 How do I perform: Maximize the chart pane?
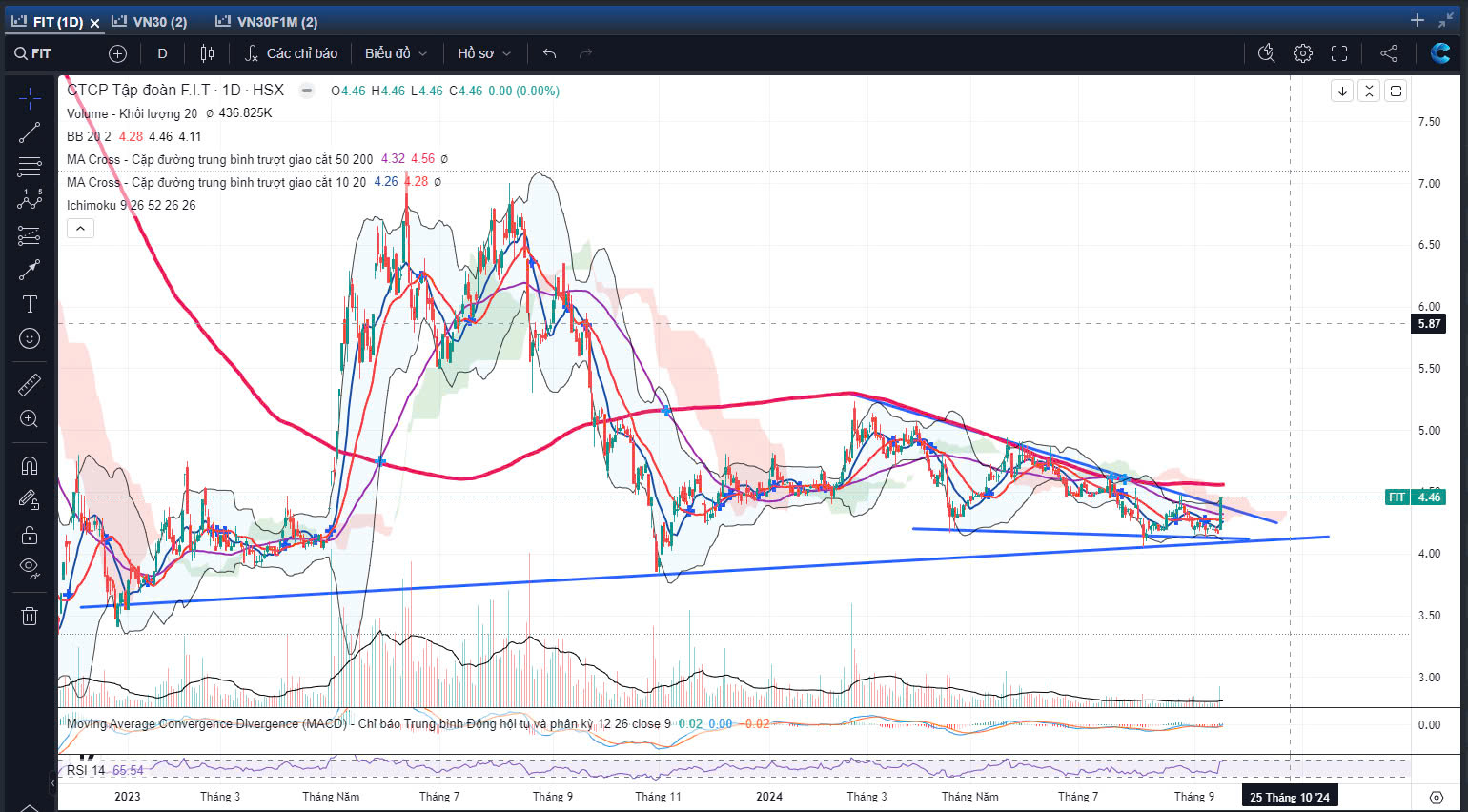[x=1396, y=91]
